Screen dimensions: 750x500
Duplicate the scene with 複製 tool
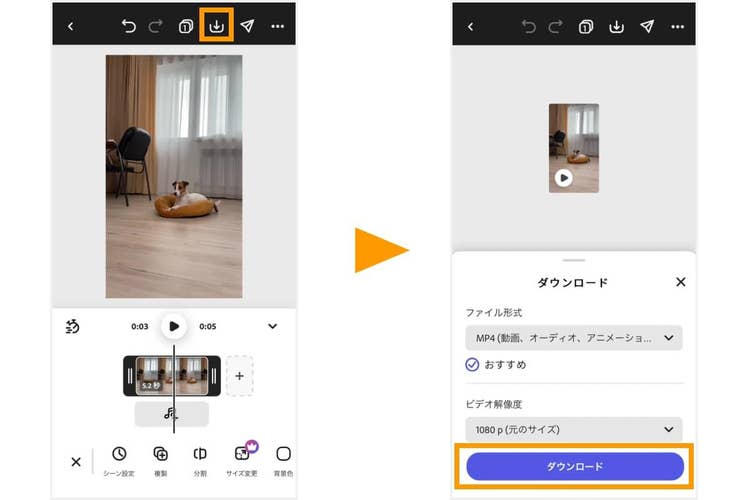[x=160, y=461]
